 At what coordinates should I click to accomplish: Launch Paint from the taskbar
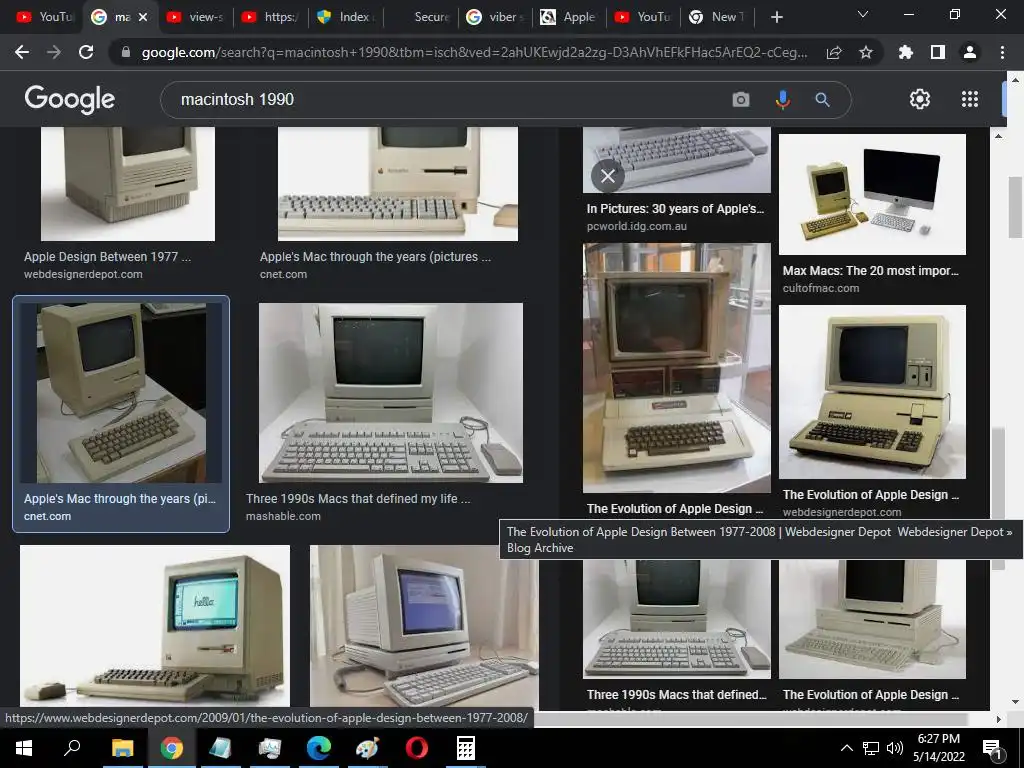point(368,748)
